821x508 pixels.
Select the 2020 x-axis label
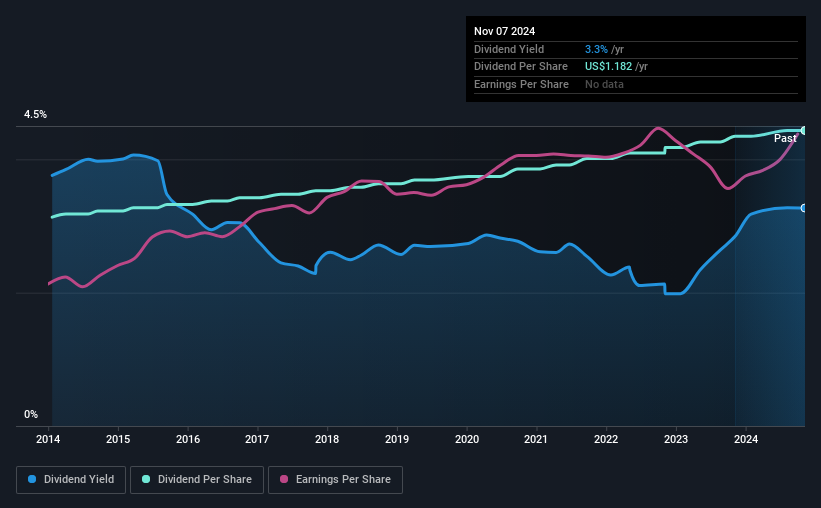tap(467, 439)
